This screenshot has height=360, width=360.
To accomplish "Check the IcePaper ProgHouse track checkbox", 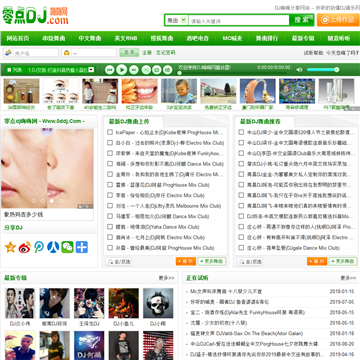I will click(x=110, y=132).
